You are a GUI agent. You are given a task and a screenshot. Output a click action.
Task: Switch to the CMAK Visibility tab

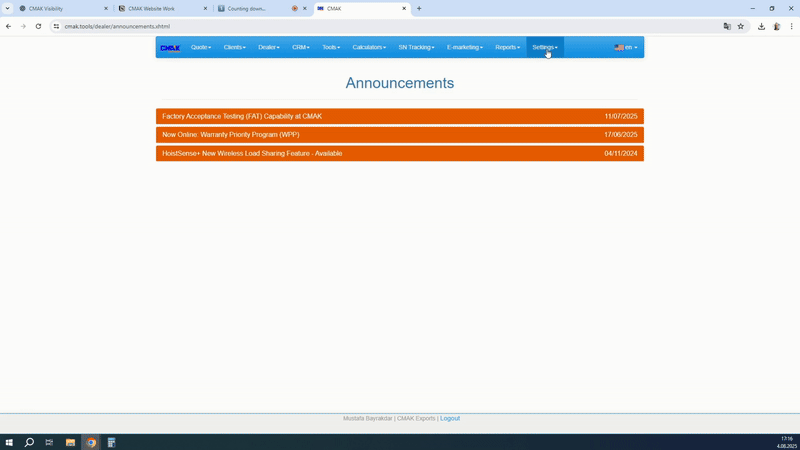pos(61,9)
